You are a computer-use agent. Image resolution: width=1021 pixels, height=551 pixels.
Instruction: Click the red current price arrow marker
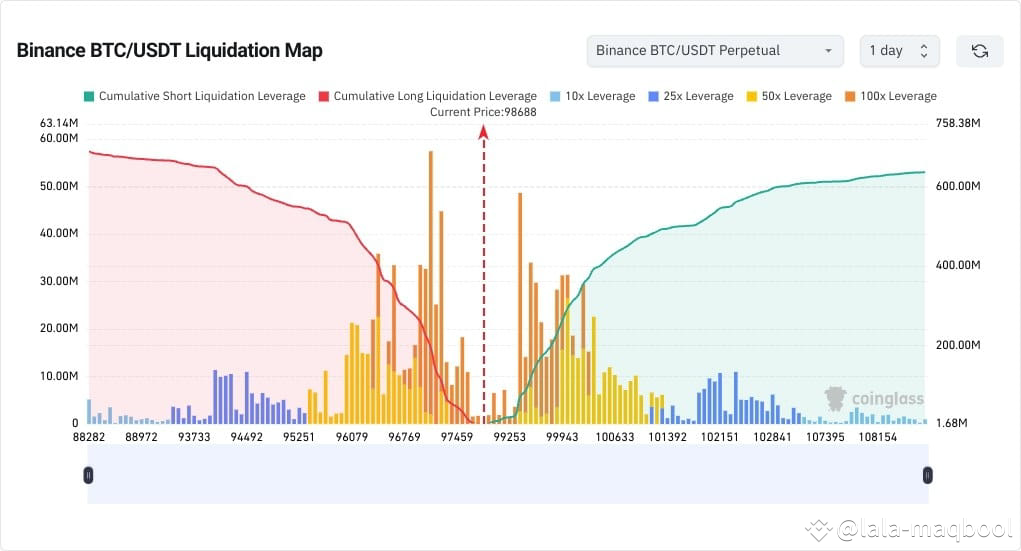pyautogui.click(x=483, y=132)
